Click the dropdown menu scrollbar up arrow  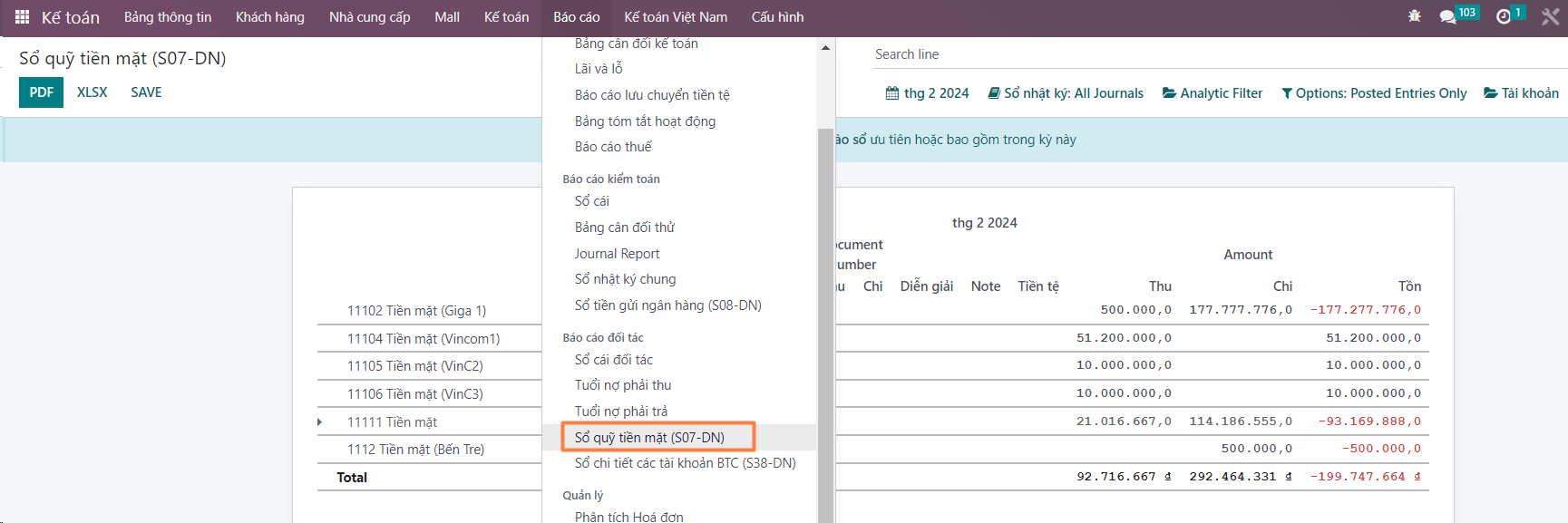pos(825,47)
